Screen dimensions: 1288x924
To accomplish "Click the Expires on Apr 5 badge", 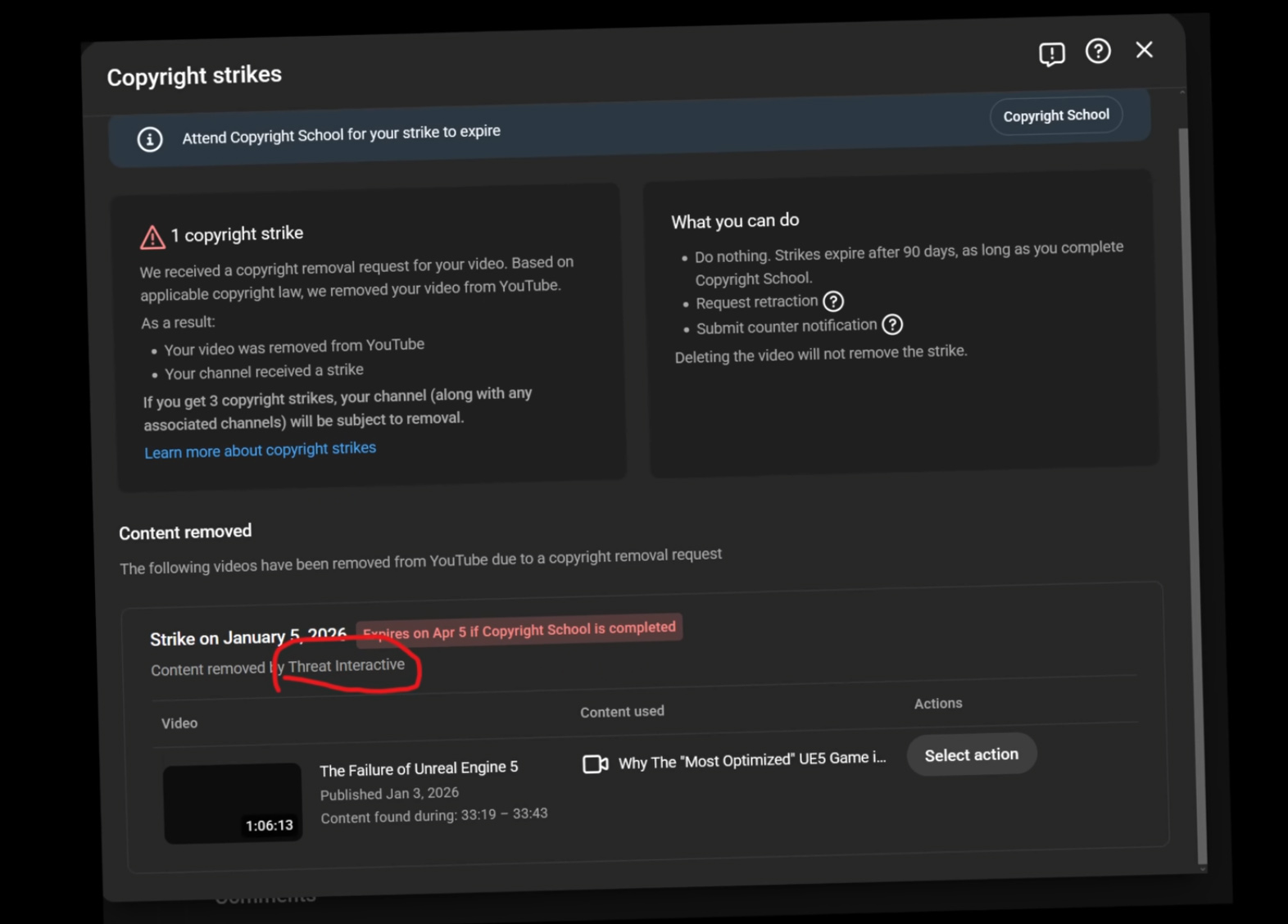I will click(519, 629).
